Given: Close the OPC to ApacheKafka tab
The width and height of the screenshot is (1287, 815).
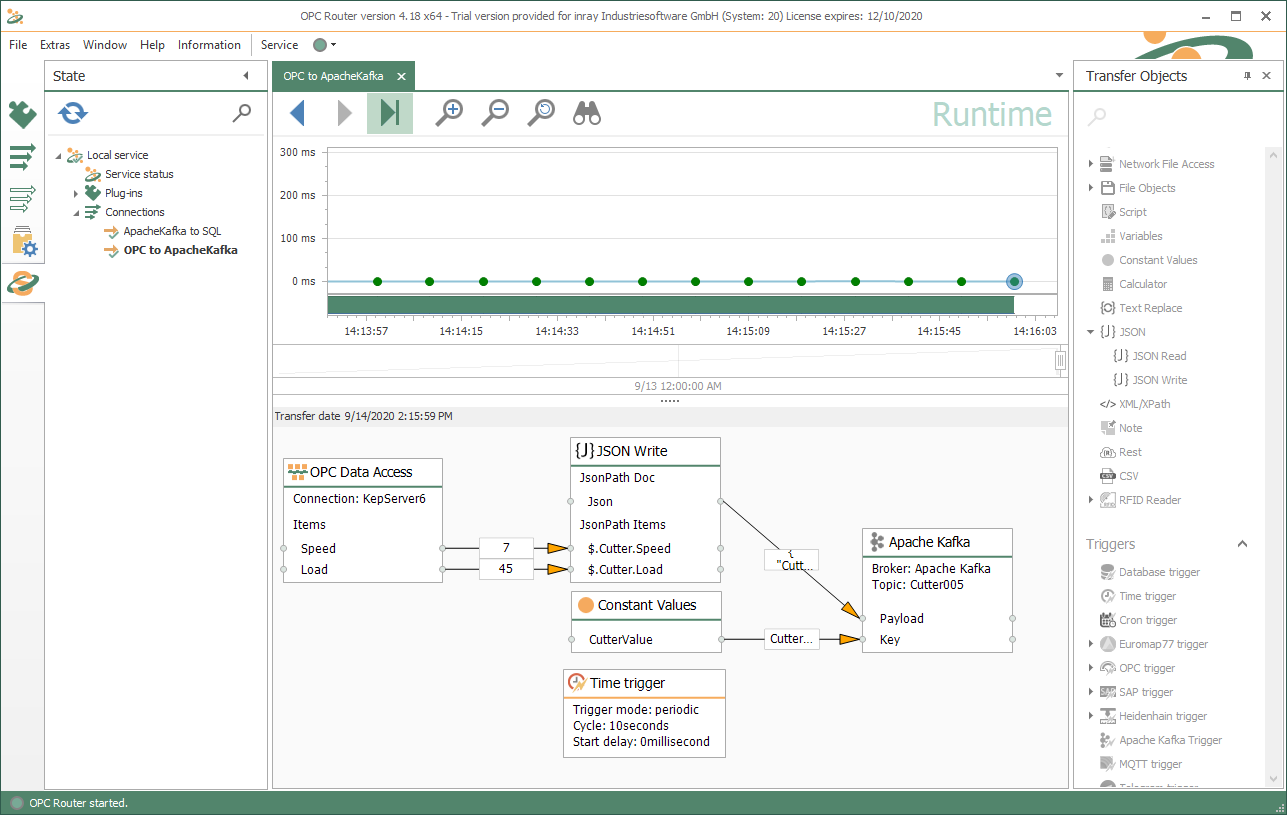Looking at the screenshot, I should click(402, 76).
